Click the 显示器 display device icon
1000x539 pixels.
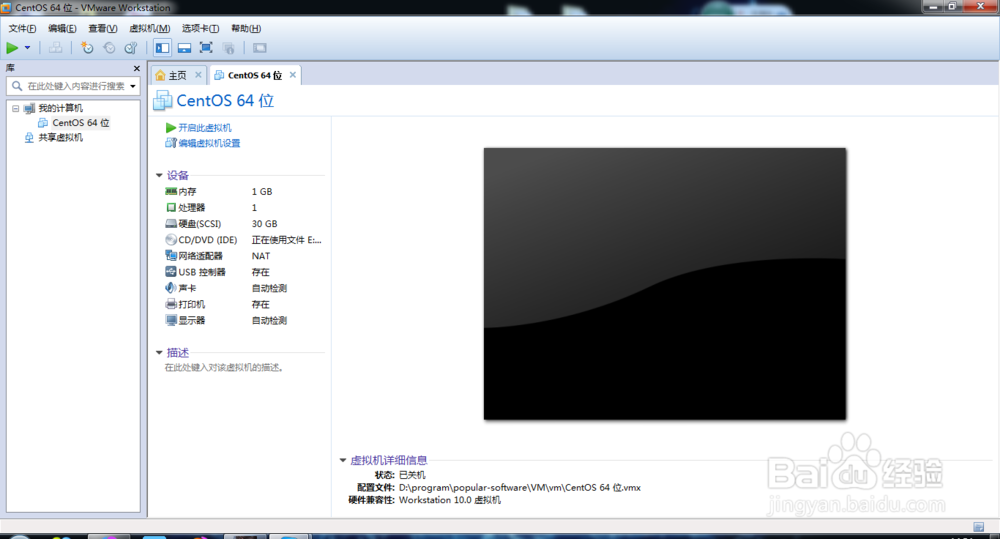pyautogui.click(x=171, y=320)
